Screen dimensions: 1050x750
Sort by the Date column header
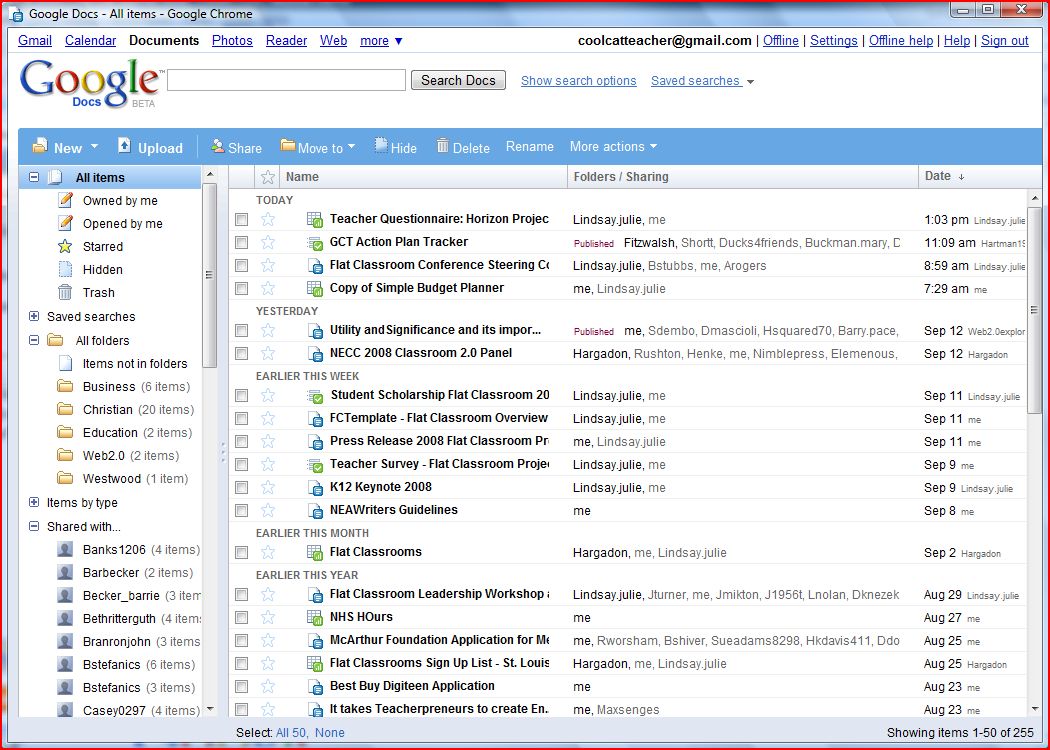pyautogui.click(x=945, y=176)
